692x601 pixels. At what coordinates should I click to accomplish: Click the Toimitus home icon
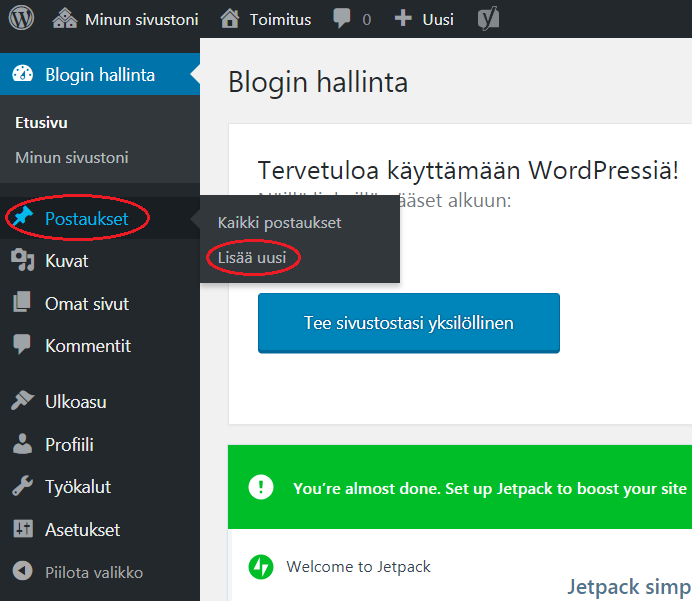pos(230,19)
